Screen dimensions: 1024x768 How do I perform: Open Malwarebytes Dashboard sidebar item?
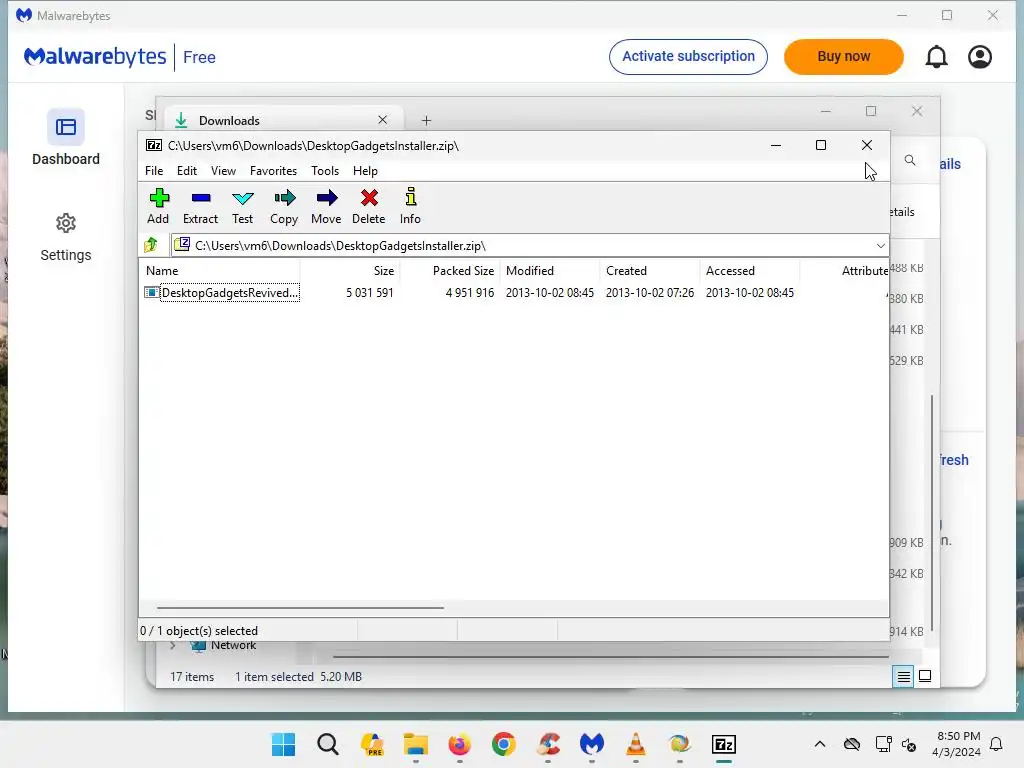click(x=66, y=138)
